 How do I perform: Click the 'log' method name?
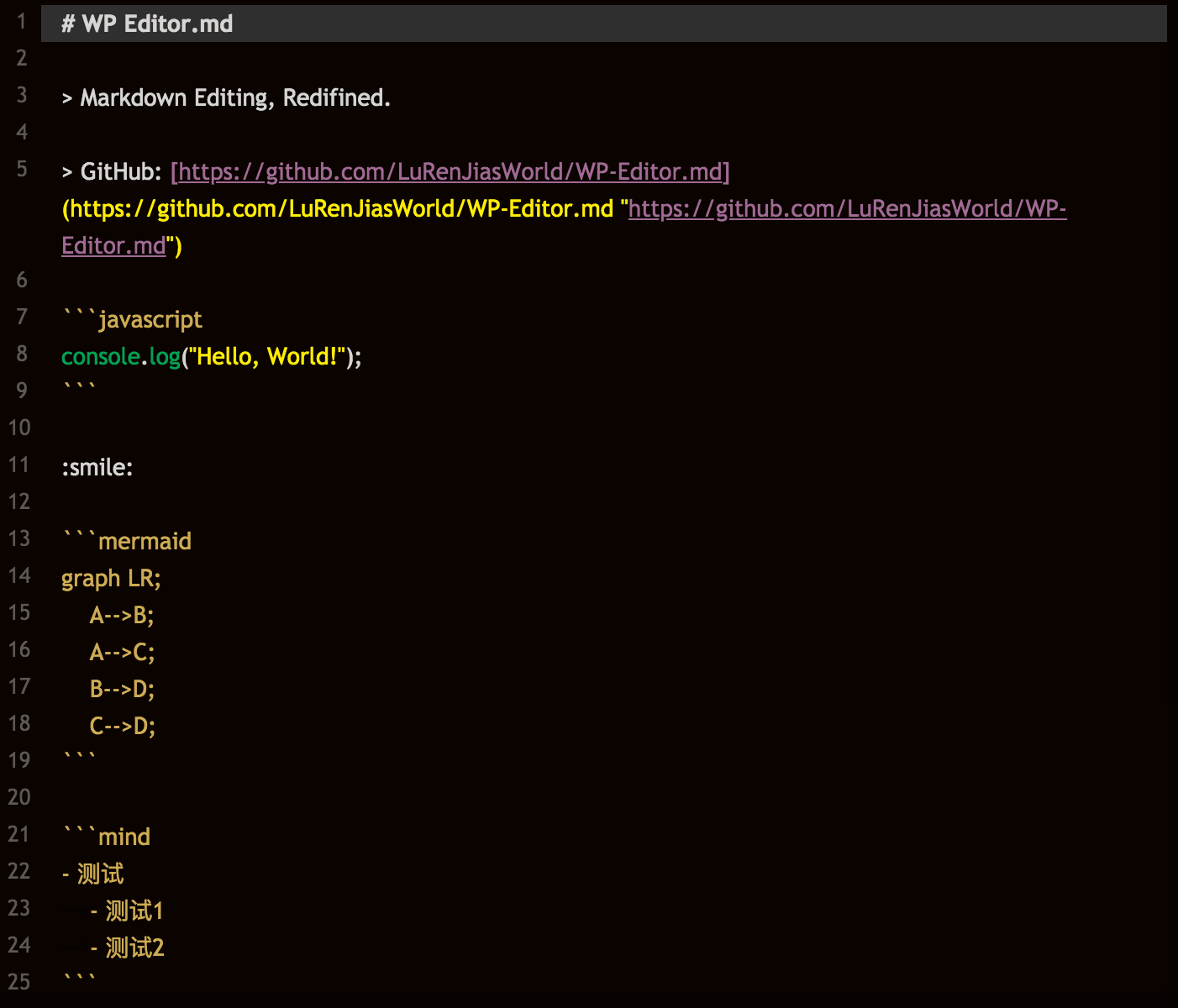coord(165,357)
